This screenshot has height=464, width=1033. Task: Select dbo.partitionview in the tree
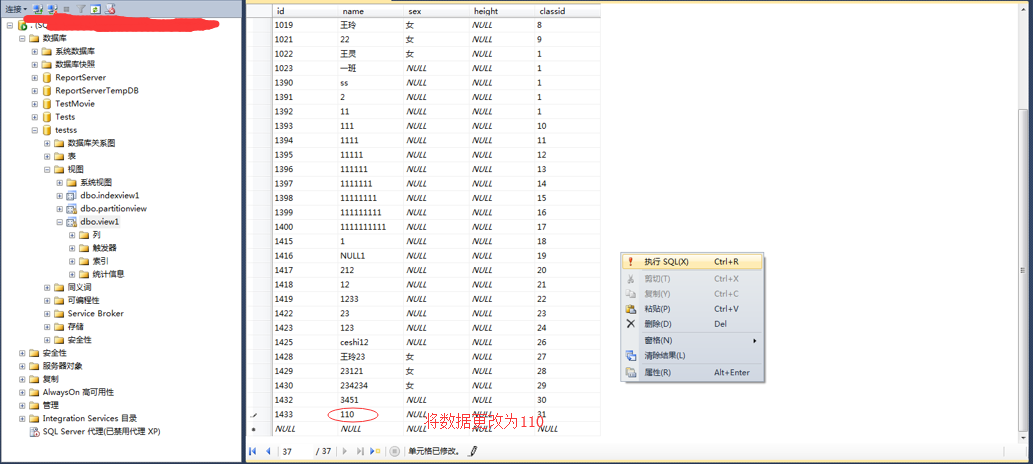pos(113,209)
